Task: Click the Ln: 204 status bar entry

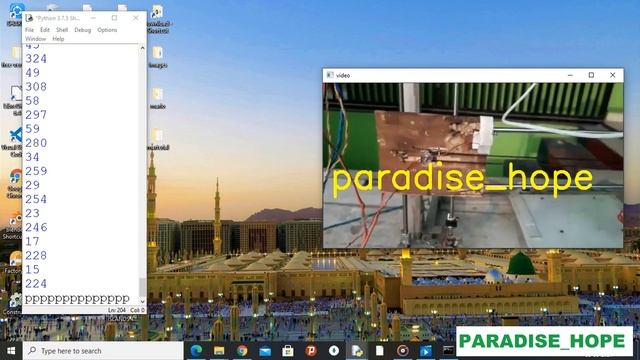Action: coord(117,310)
